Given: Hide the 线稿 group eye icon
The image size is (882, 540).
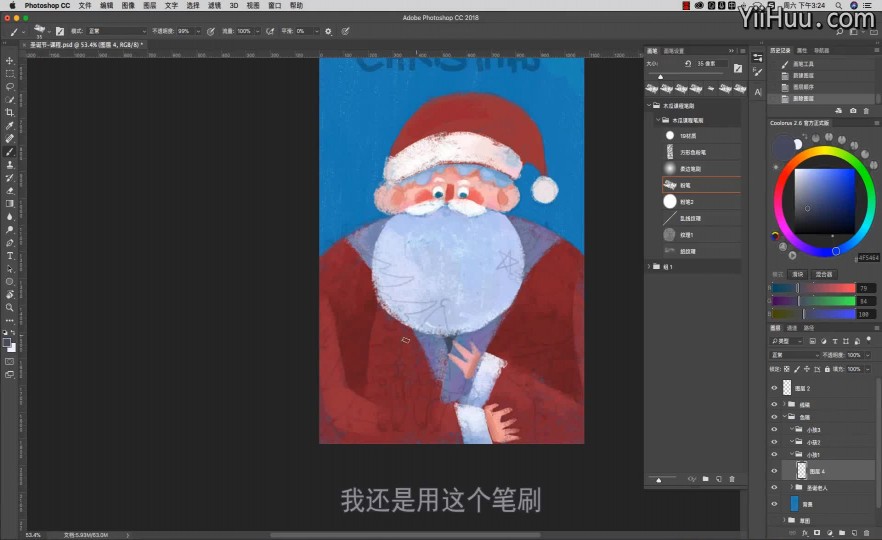Looking at the screenshot, I should [x=774, y=404].
